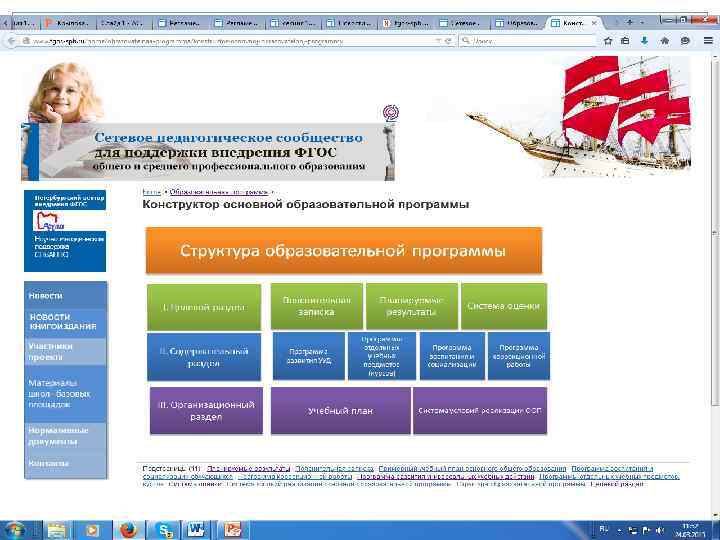This screenshot has width=720, height=540.
Task: Open Пояснительная записка subpage link
Action: (334, 469)
